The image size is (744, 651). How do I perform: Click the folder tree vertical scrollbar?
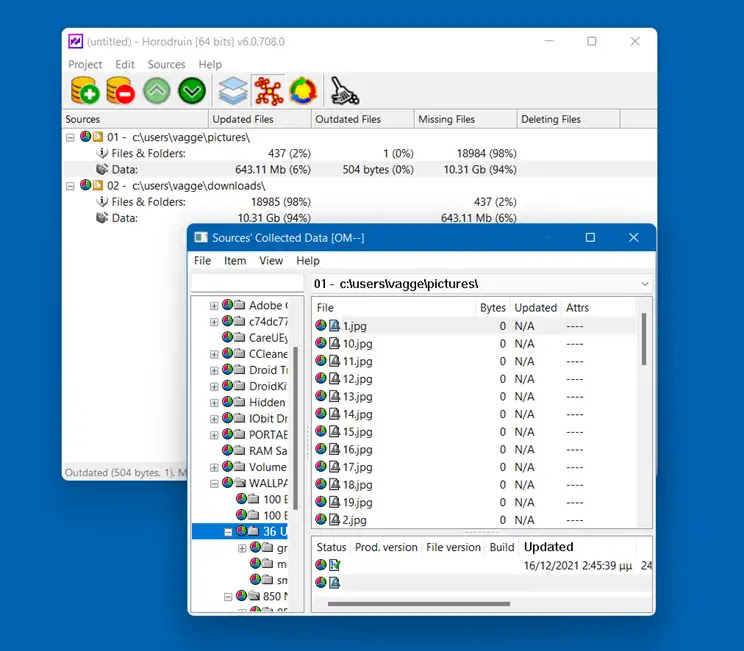coord(296,427)
